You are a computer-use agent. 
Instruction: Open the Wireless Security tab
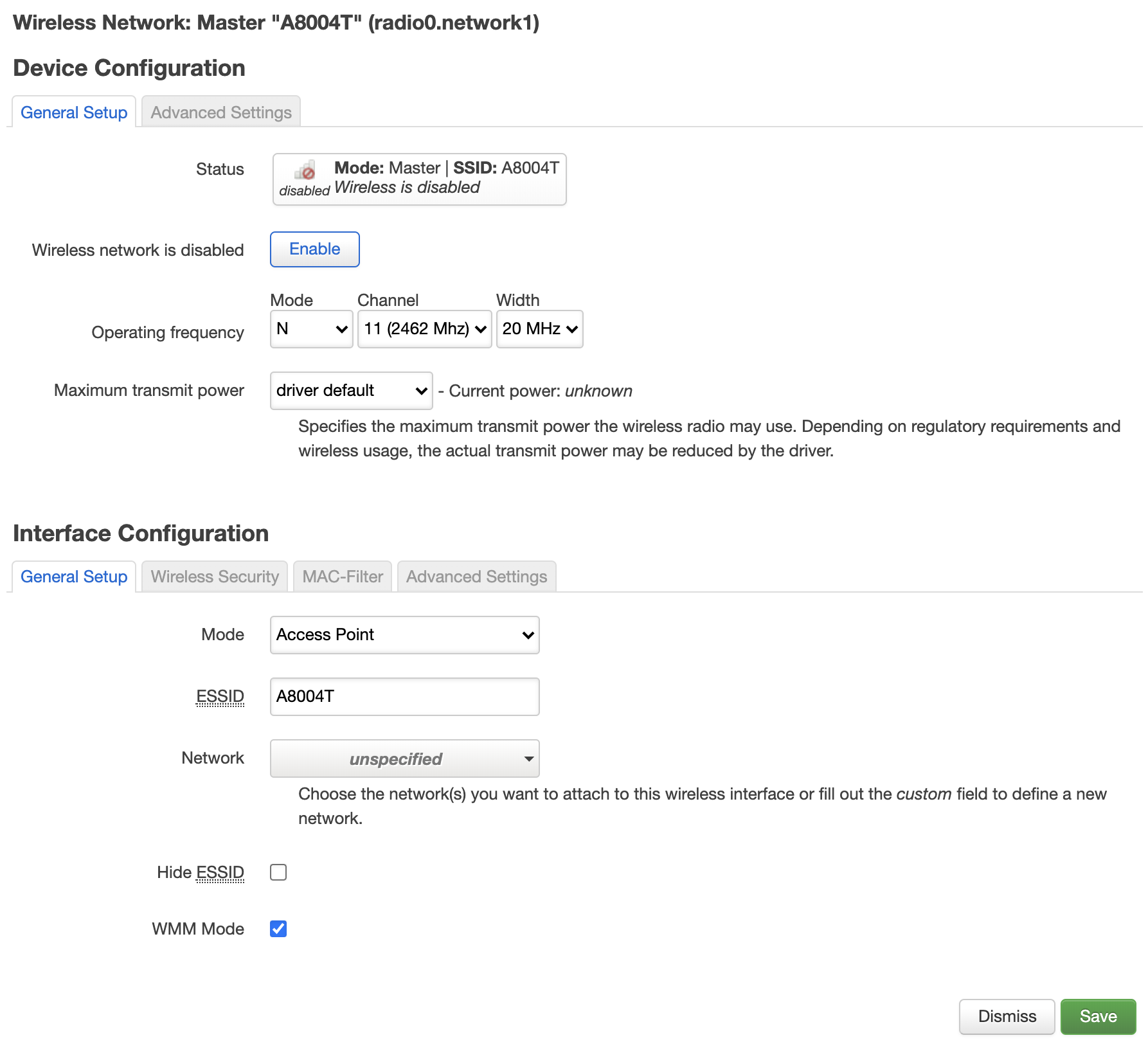tap(215, 577)
